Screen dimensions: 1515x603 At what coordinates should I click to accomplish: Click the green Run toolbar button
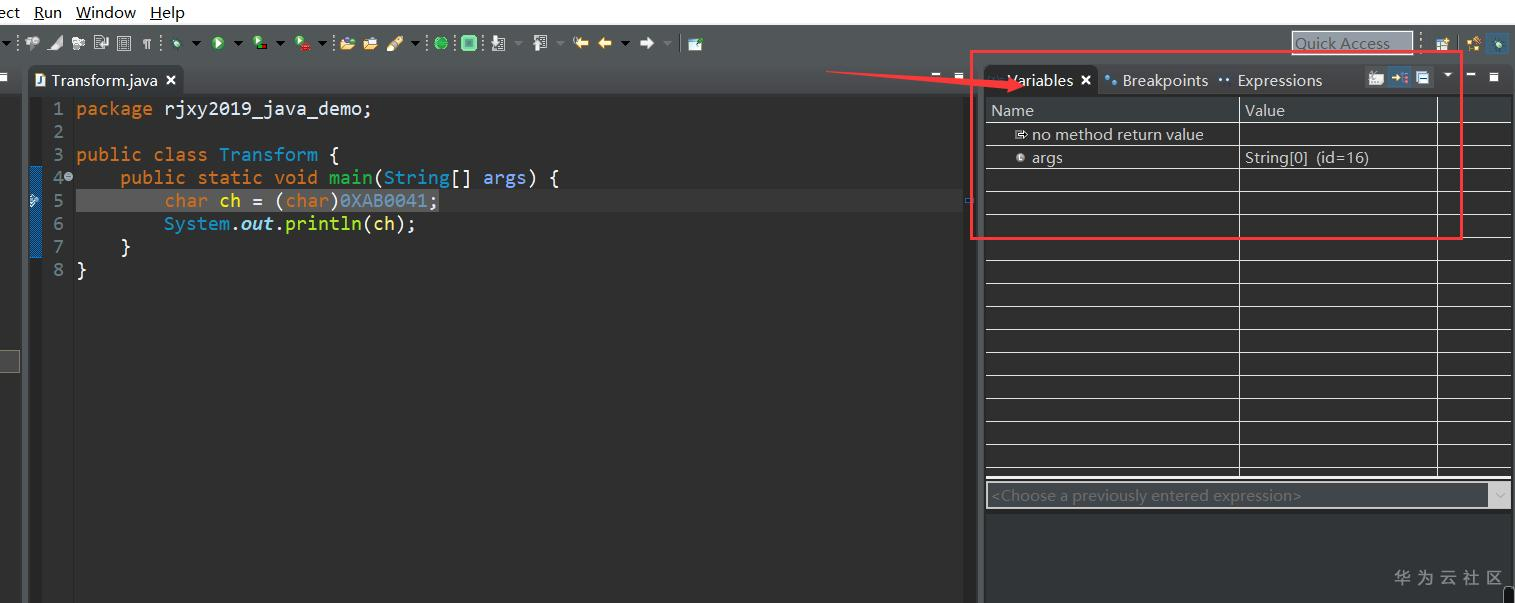(217, 43)
